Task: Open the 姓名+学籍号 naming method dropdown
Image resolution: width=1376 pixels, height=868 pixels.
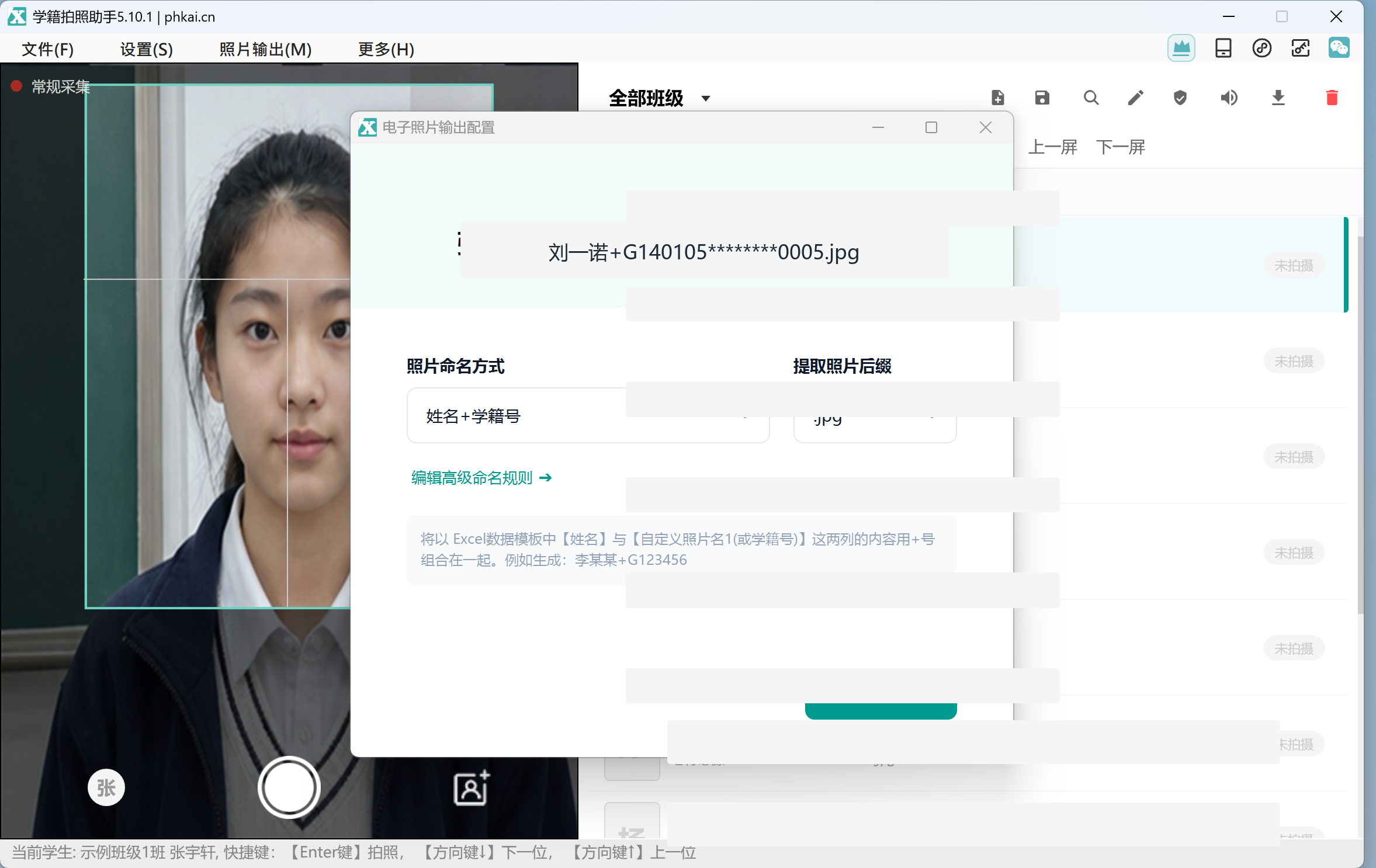Action: (x=588, y=416)
